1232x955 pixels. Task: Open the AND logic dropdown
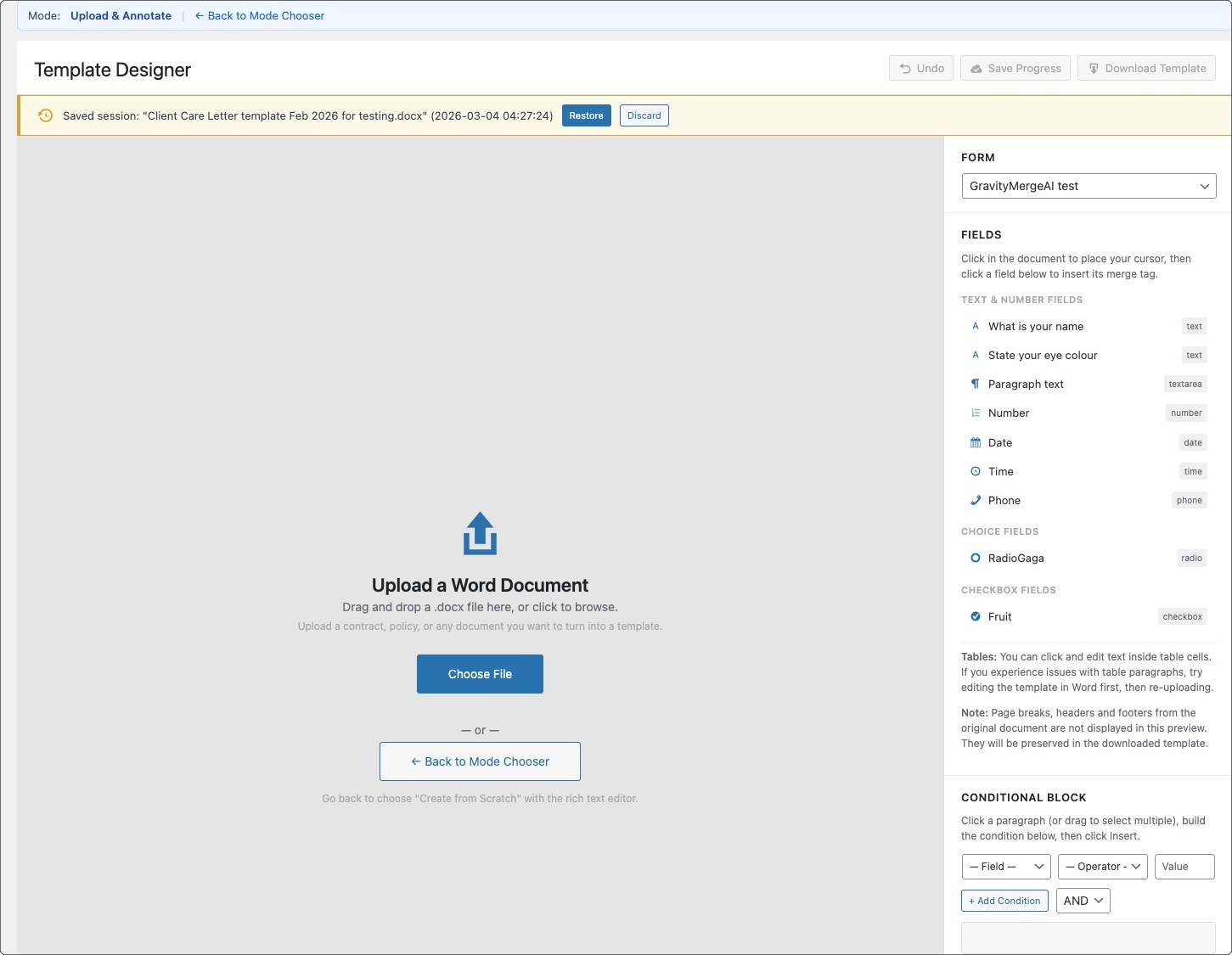(x=1083, y=901)
